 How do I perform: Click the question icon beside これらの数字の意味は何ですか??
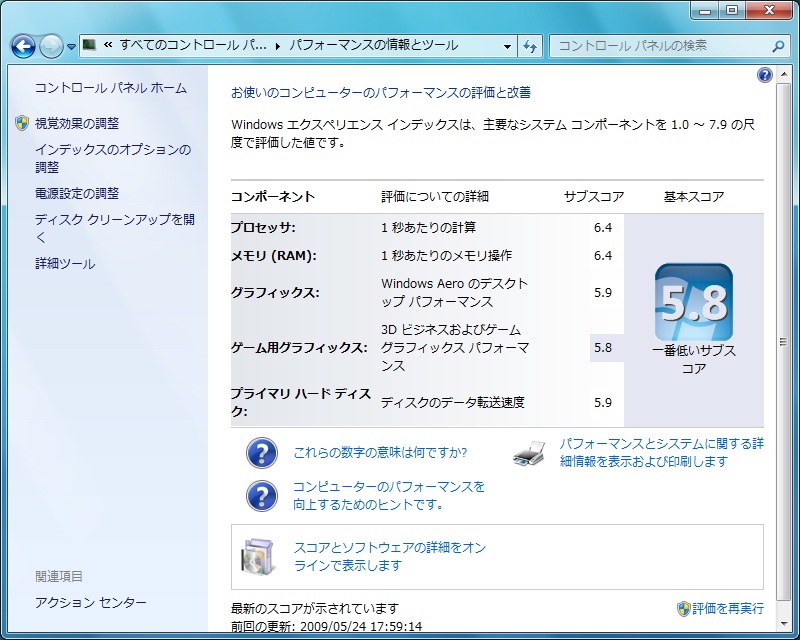point(262,453)
